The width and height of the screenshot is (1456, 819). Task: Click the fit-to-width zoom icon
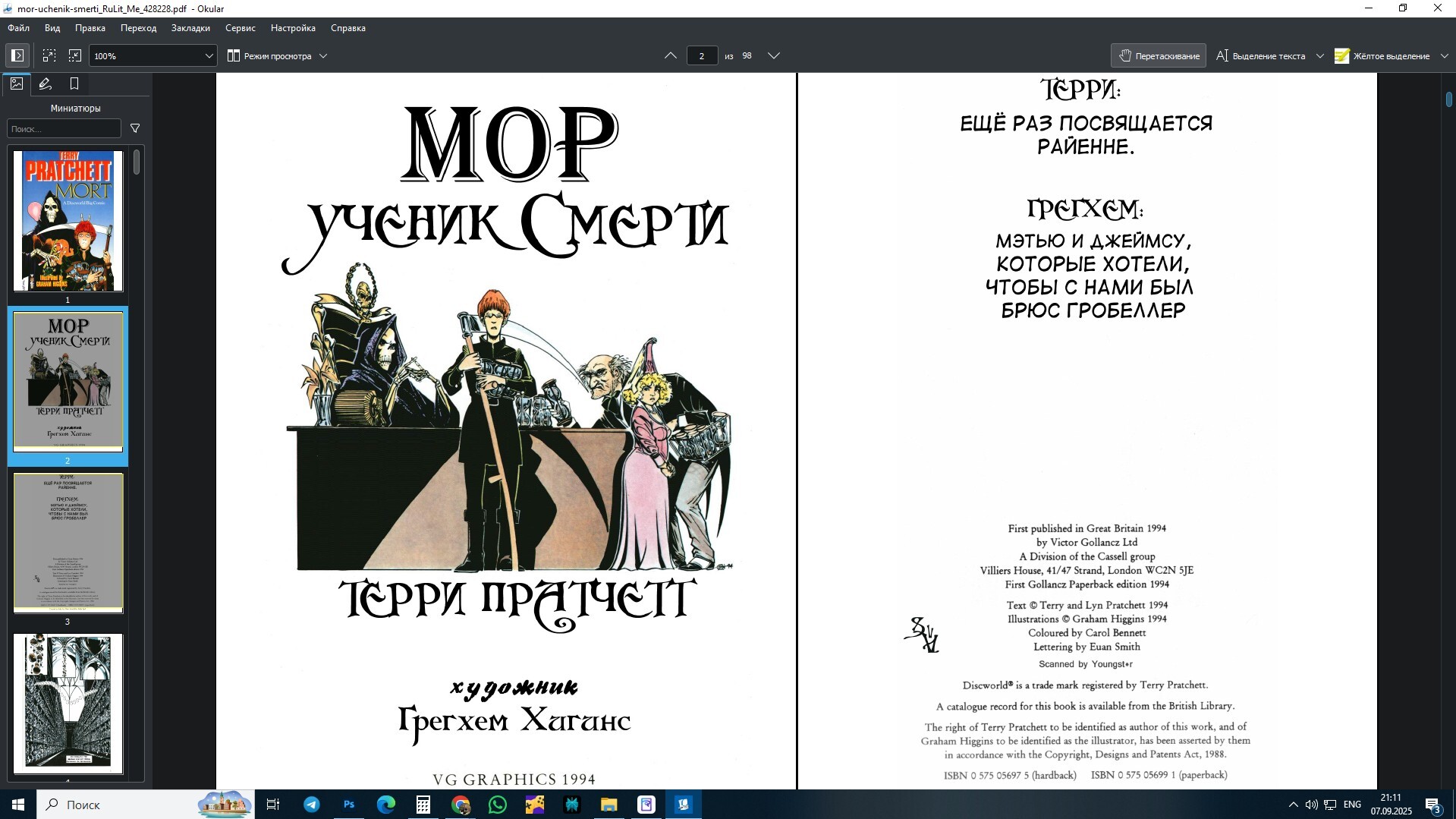click(x=49, y=55)
